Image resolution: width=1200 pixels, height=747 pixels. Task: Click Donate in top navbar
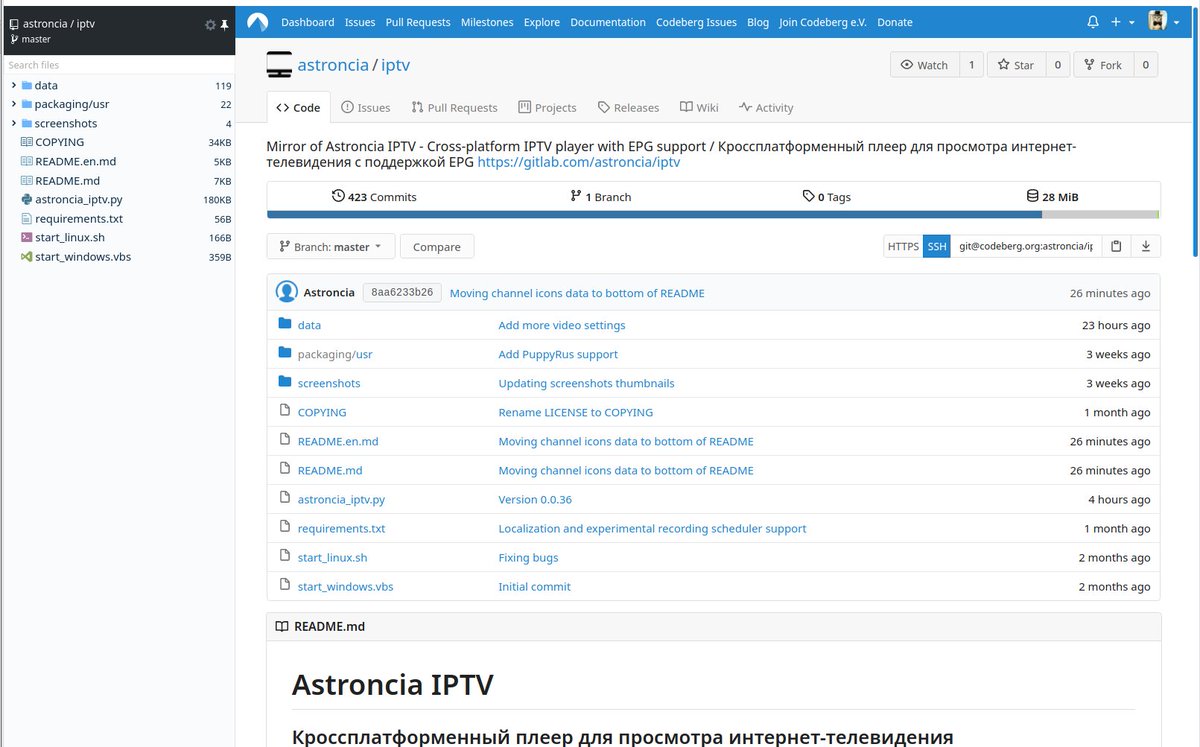(x=895, y=22)
